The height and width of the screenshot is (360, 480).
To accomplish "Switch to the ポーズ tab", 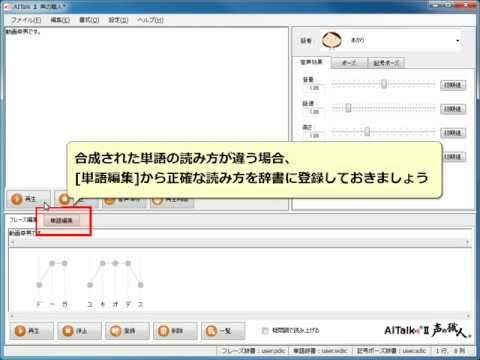I will point(349,63).
